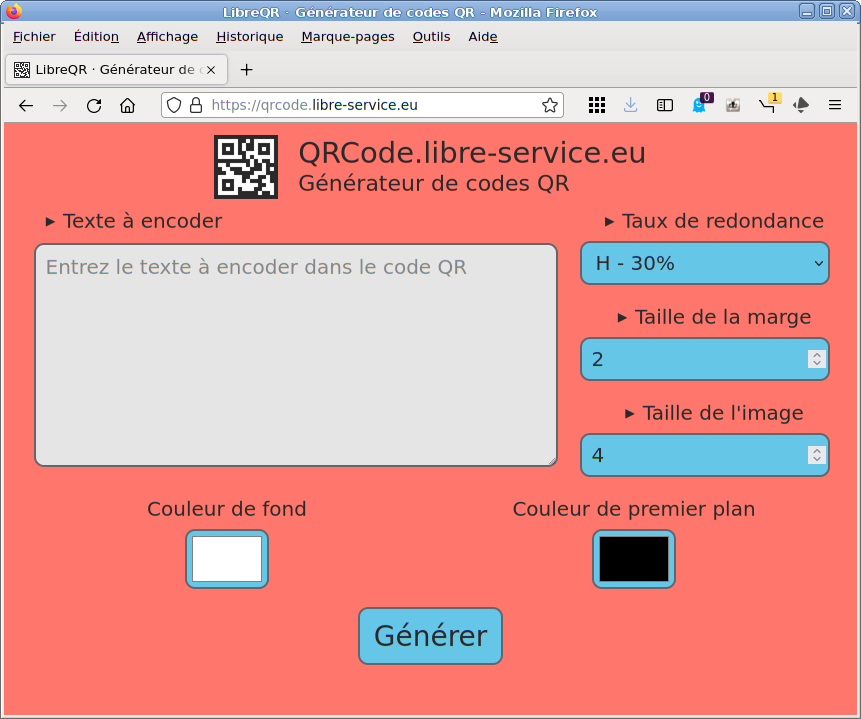Click the 'QRCode.libre-service.eu' heading

(x=472, y=153)
